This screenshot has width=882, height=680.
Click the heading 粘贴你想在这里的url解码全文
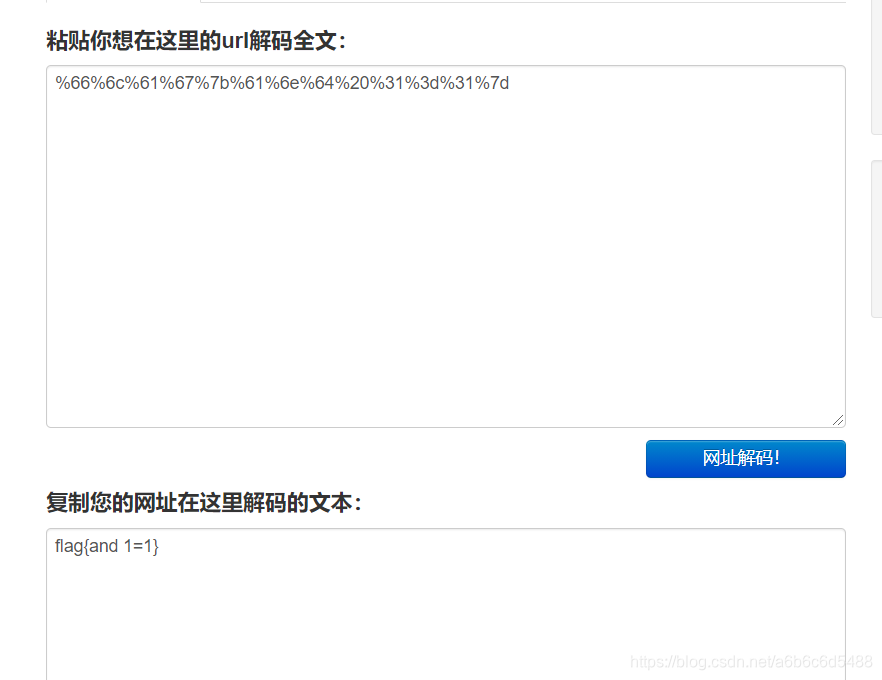[196, 41]
